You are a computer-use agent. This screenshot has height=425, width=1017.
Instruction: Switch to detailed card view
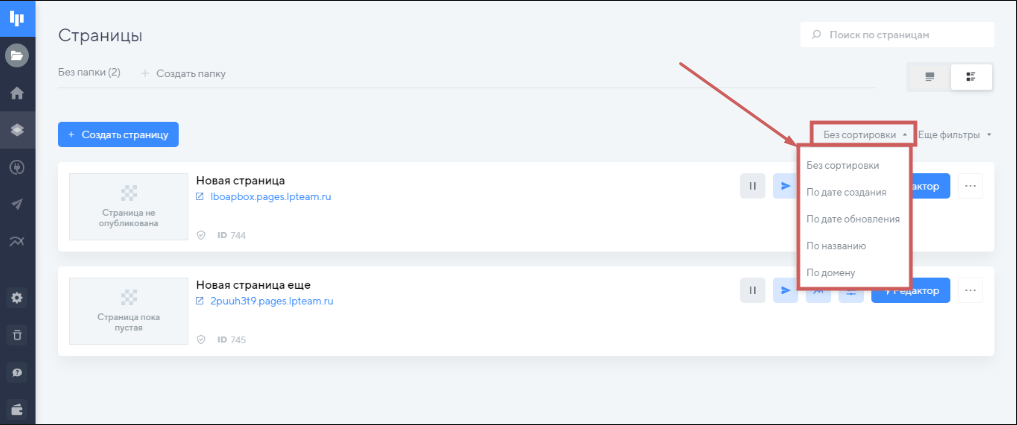[971, 77]
